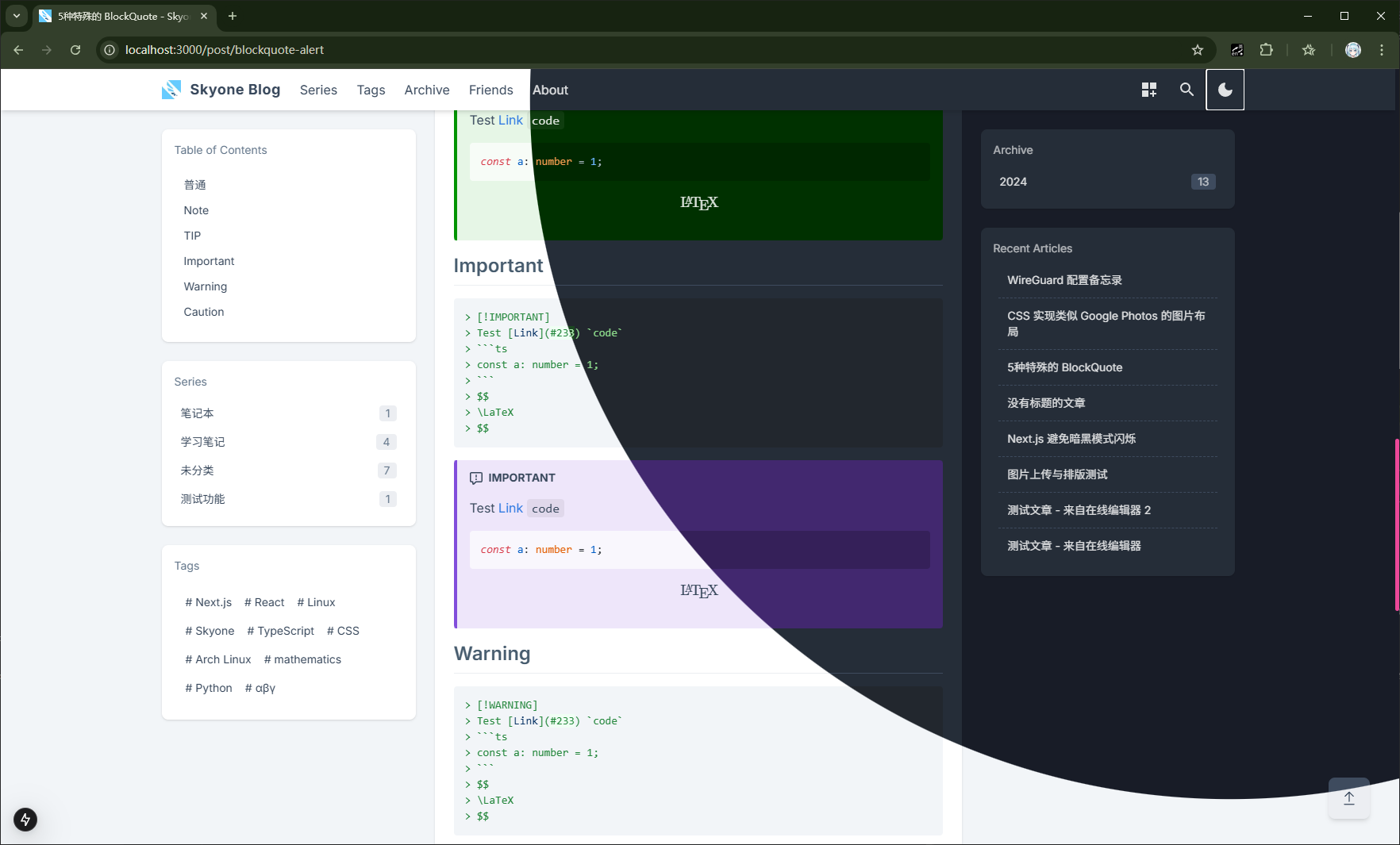Select the # TypeScript tag

[x=280, y=631]
